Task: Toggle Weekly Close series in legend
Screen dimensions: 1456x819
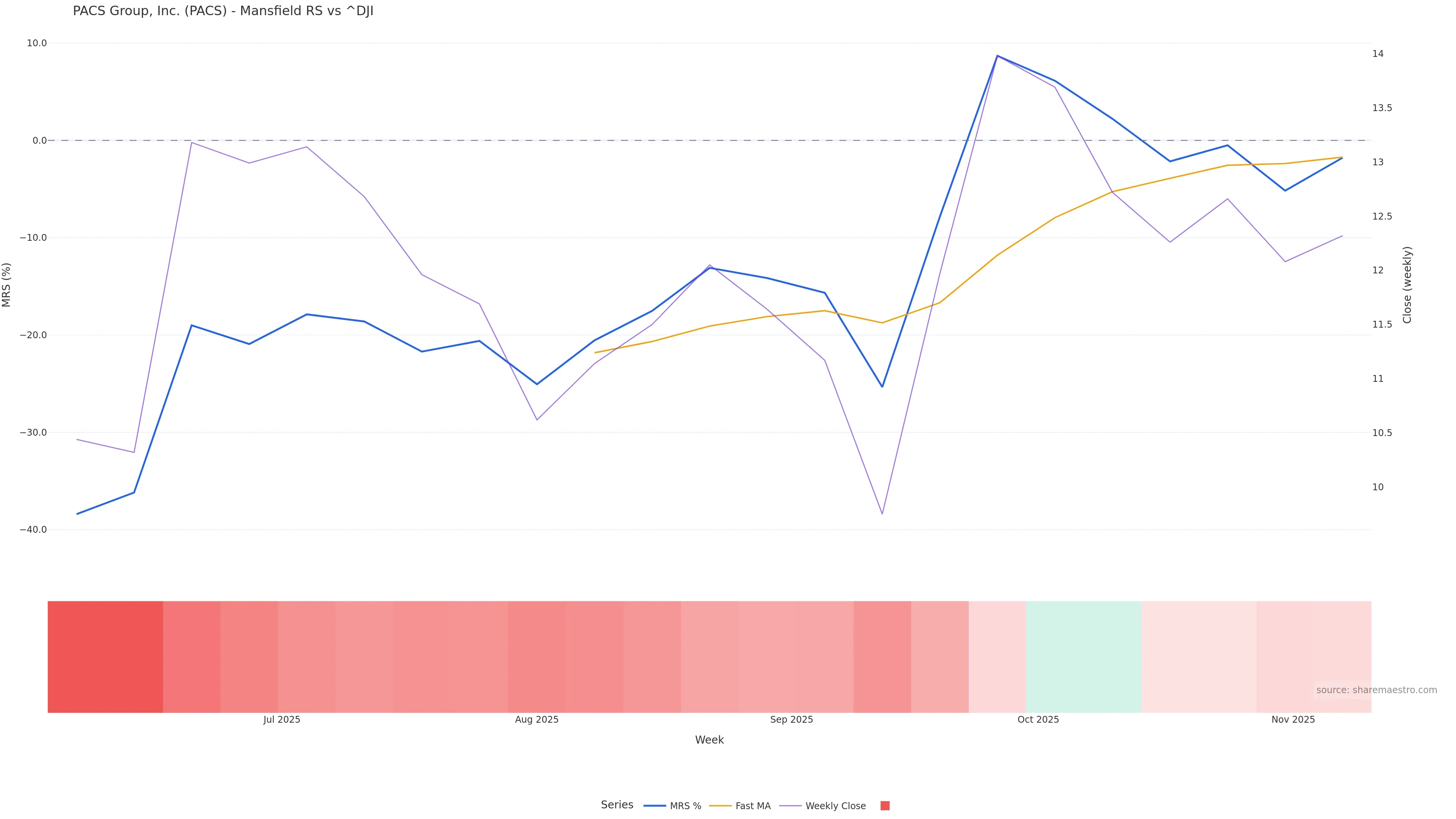Action: click(x=835, y=806)
